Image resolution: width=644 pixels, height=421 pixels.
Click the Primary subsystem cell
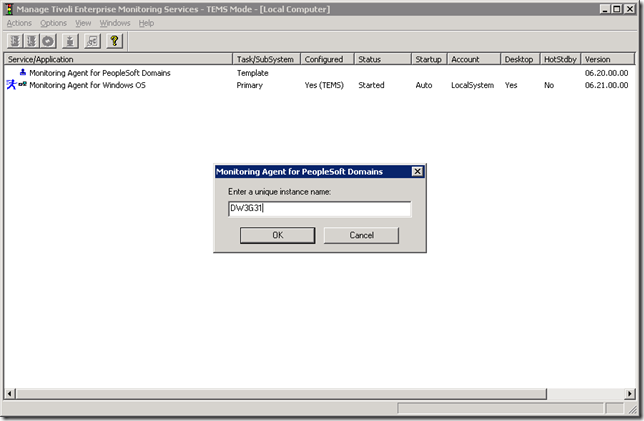[250, 85]
